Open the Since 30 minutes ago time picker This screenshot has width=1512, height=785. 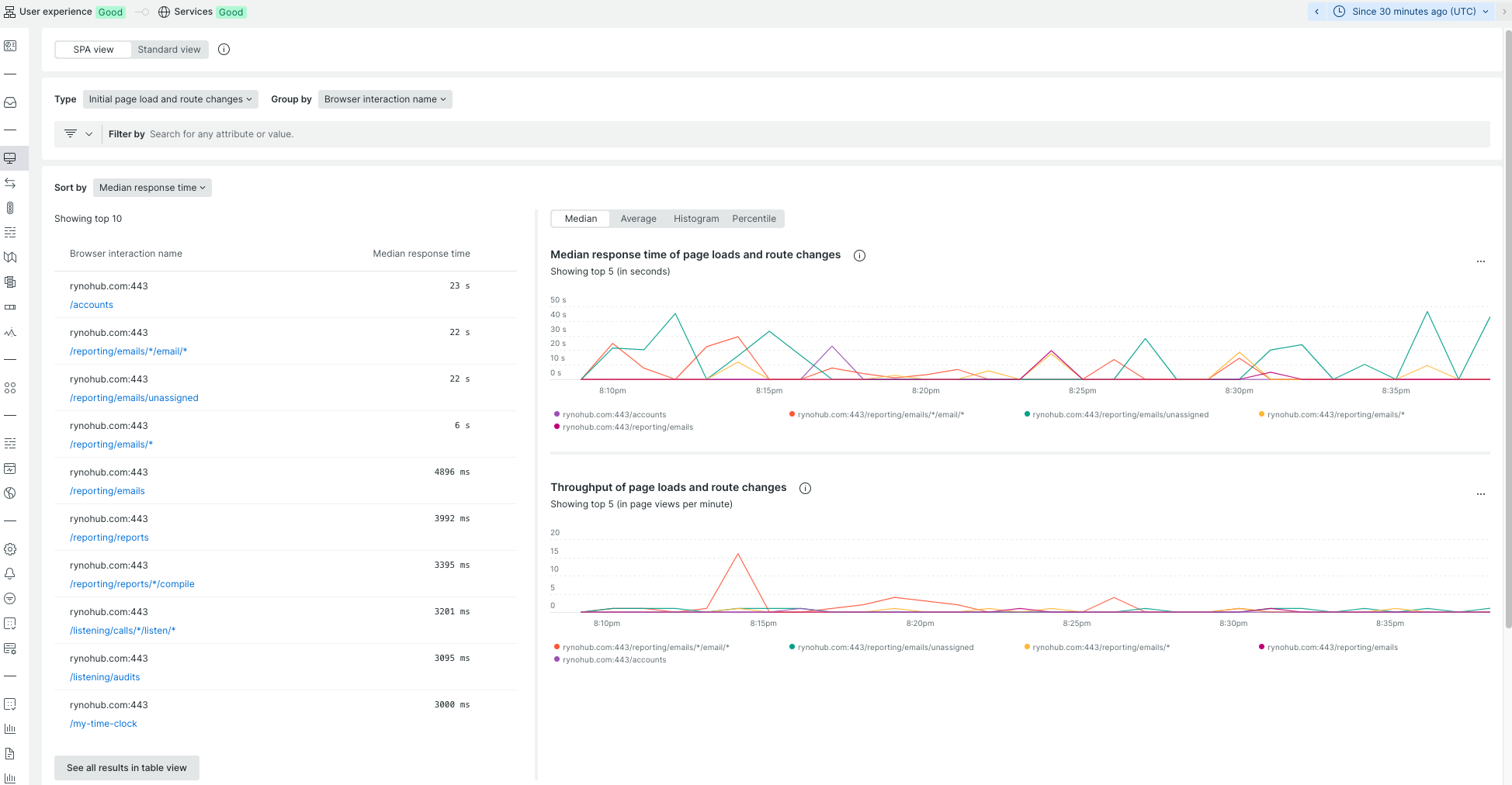[x=1413, y=12]
